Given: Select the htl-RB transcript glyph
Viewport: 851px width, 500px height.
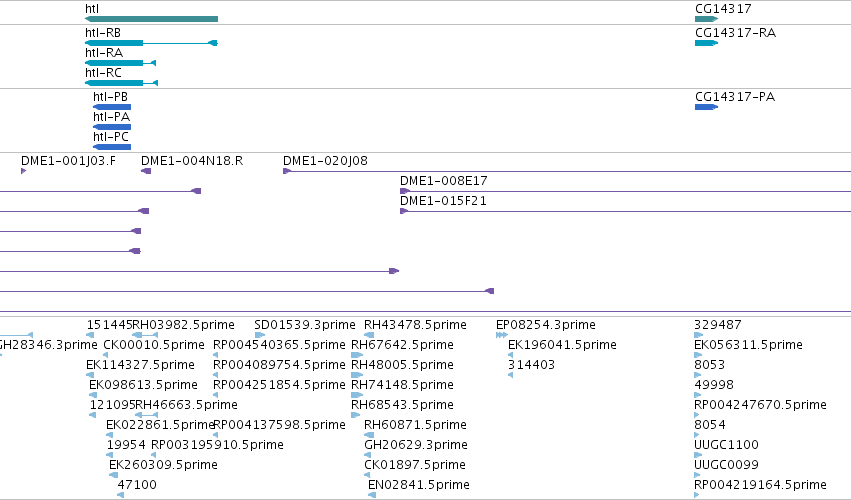Looking at the screenshot, I should point(151,43).
